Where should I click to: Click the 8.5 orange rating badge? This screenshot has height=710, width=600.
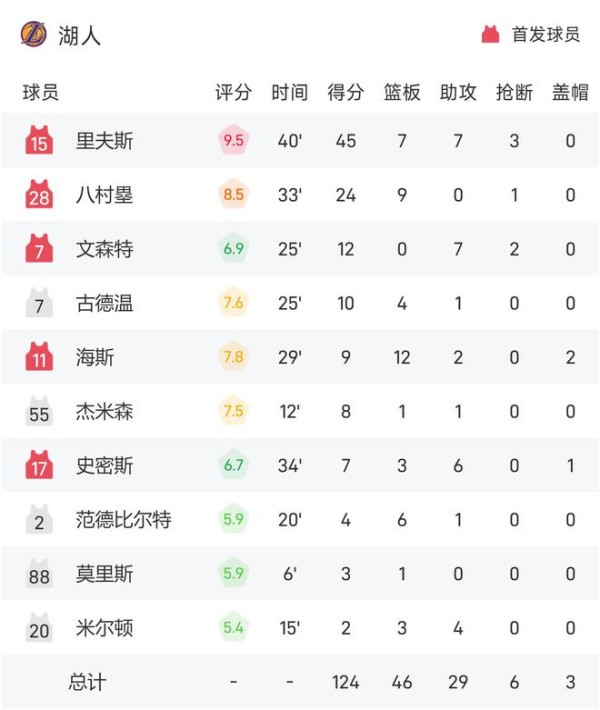point(233,194)
